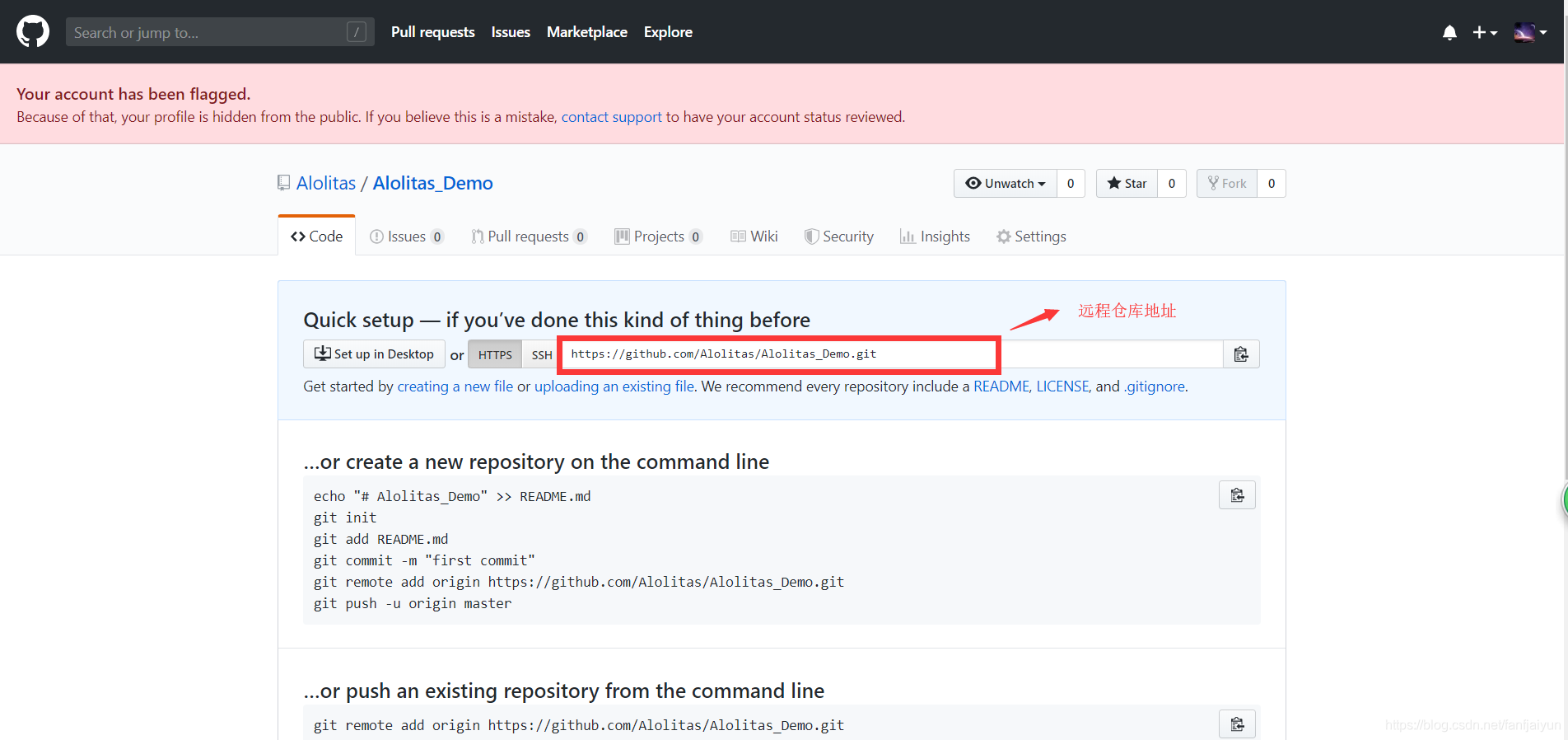The width and height of the screenshot is (1568, 740).
Task: Star the repository
Action: [1127, 183]
